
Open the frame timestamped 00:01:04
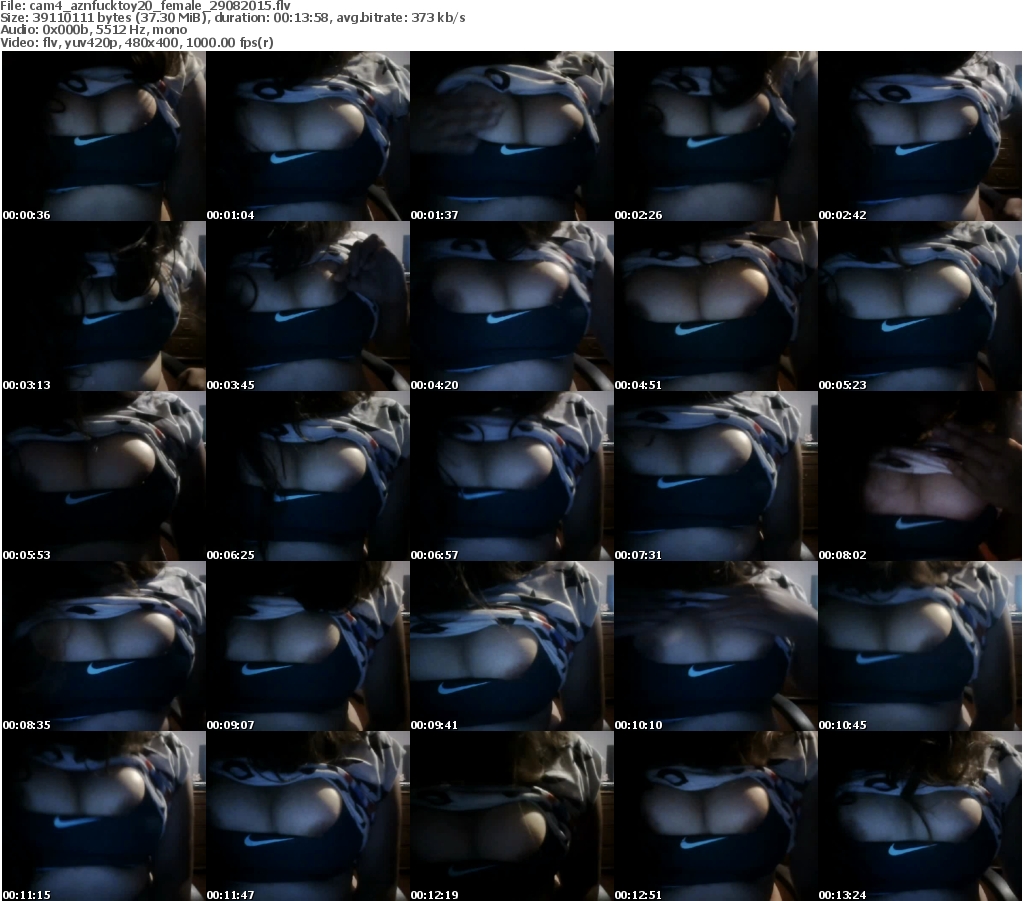[x=308, y=136]
